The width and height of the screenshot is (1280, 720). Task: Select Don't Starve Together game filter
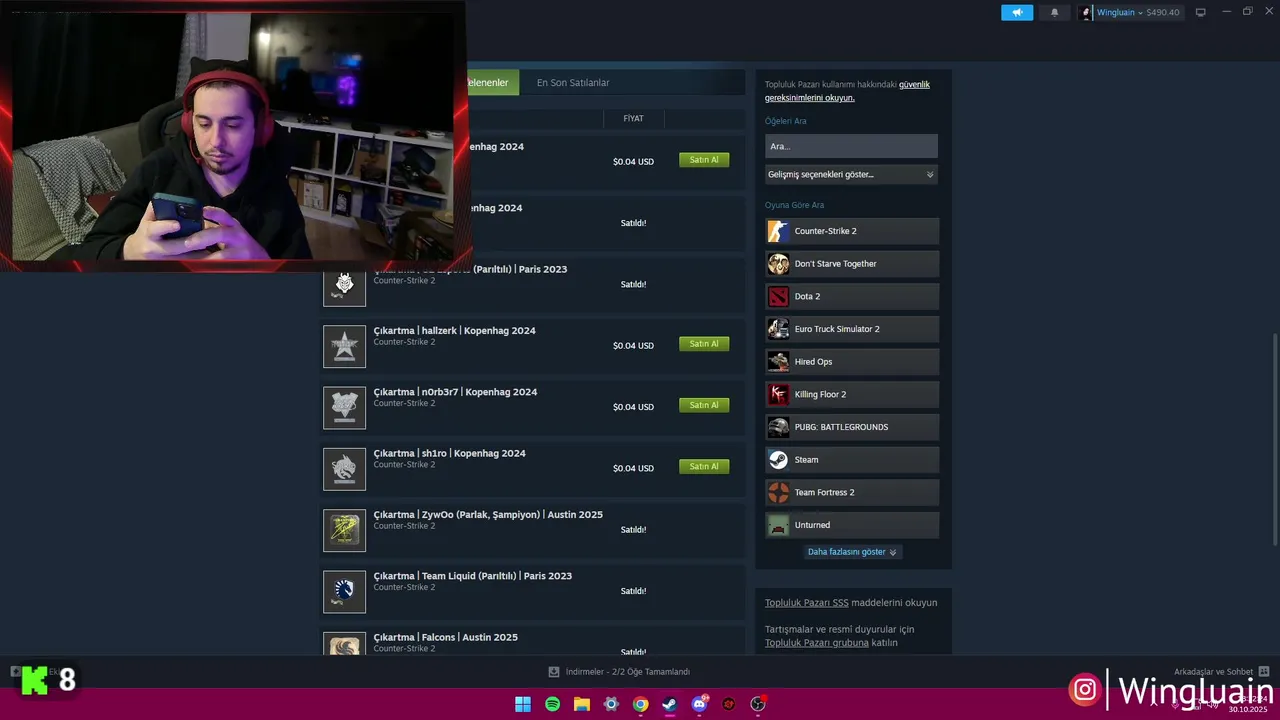(x=852, y=264)
